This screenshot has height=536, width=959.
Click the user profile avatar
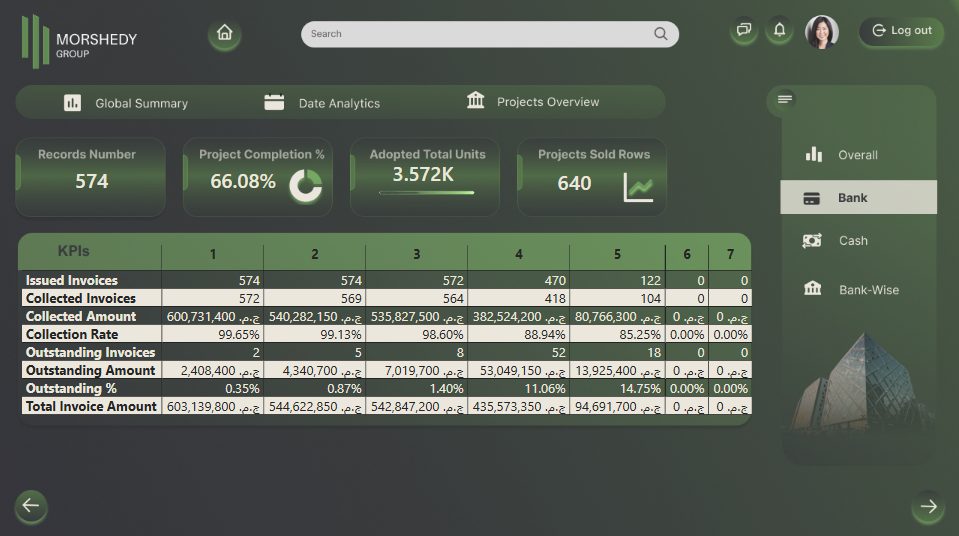821,32
